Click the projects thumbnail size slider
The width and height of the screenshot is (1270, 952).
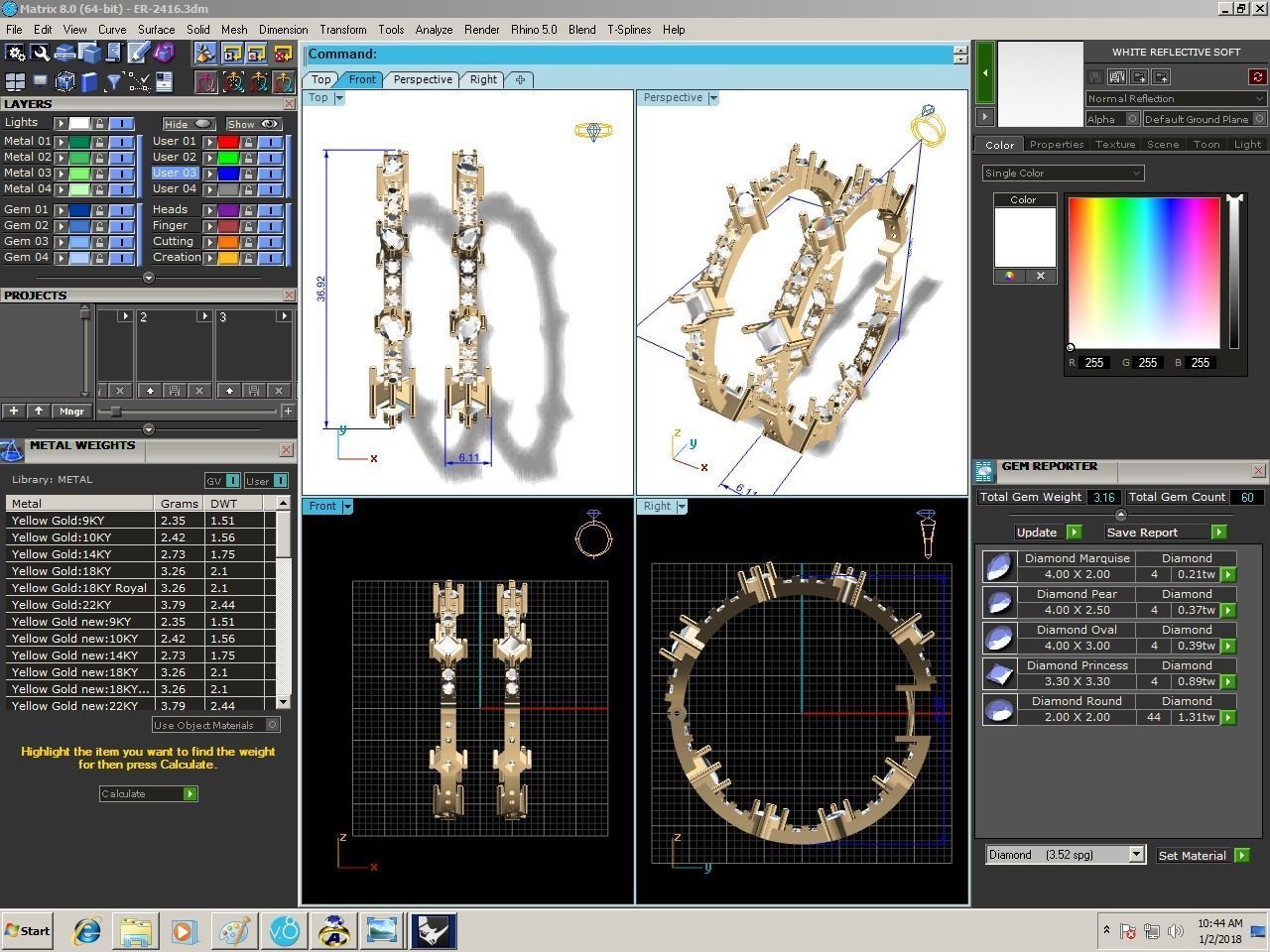pyautogui.click(x=115, y=411)
